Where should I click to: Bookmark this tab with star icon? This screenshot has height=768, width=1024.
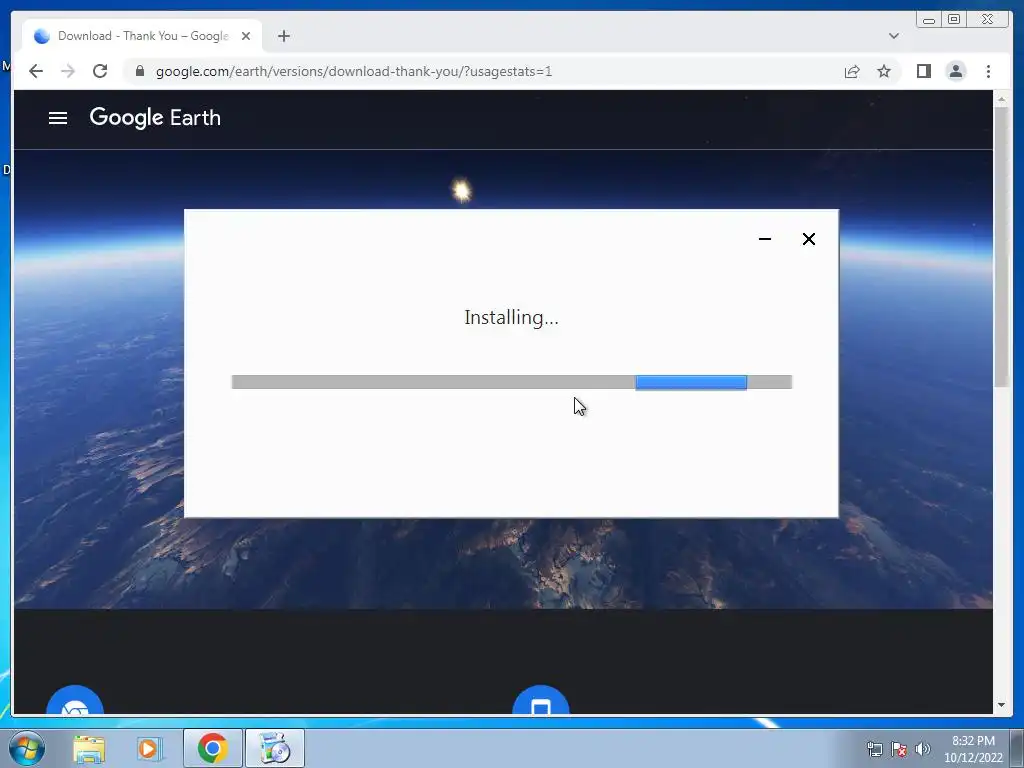(884, 71)
